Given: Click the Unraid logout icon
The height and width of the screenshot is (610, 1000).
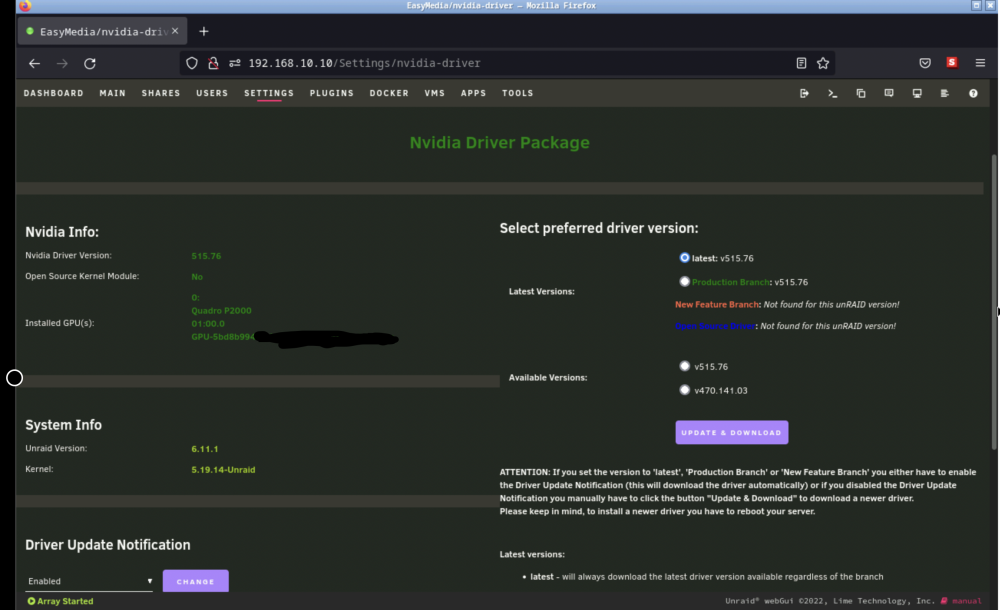Looking at the screenshot, I should [804, 93].
